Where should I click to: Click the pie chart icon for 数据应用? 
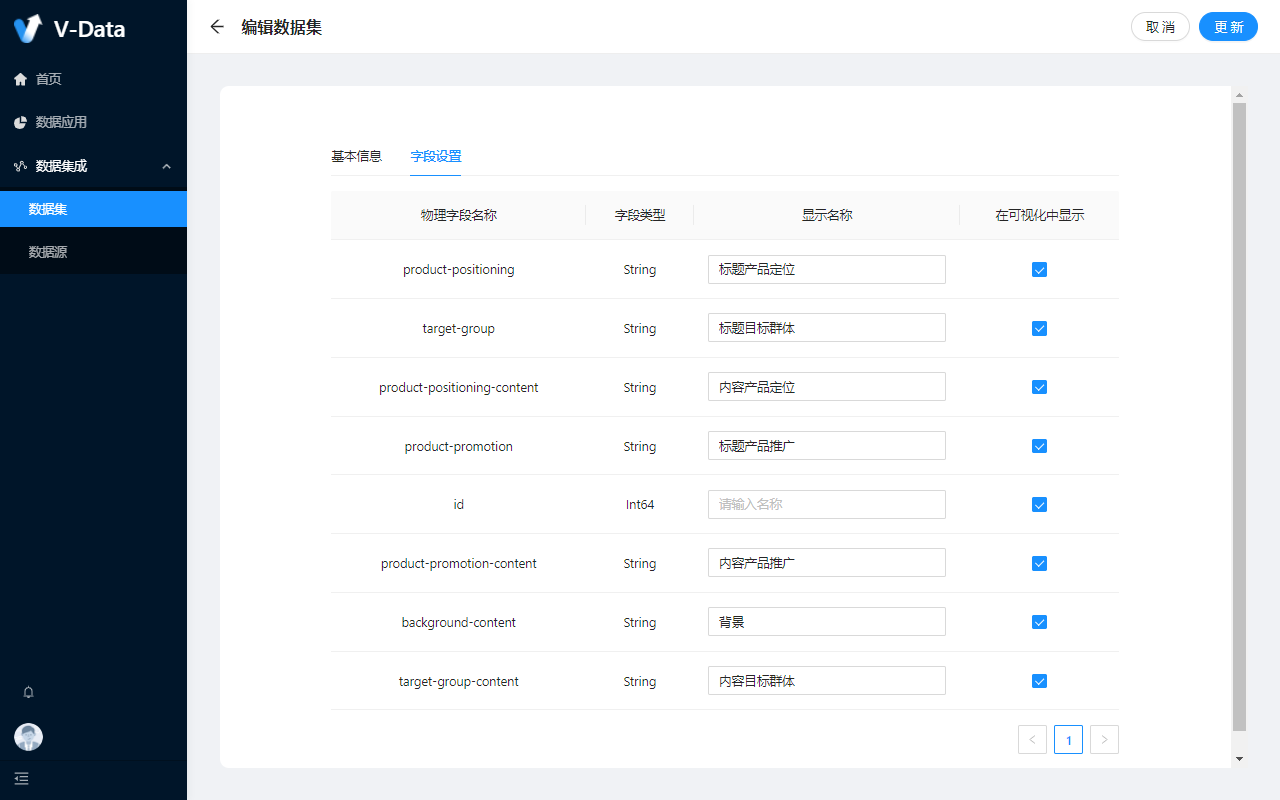click(20, 122)
